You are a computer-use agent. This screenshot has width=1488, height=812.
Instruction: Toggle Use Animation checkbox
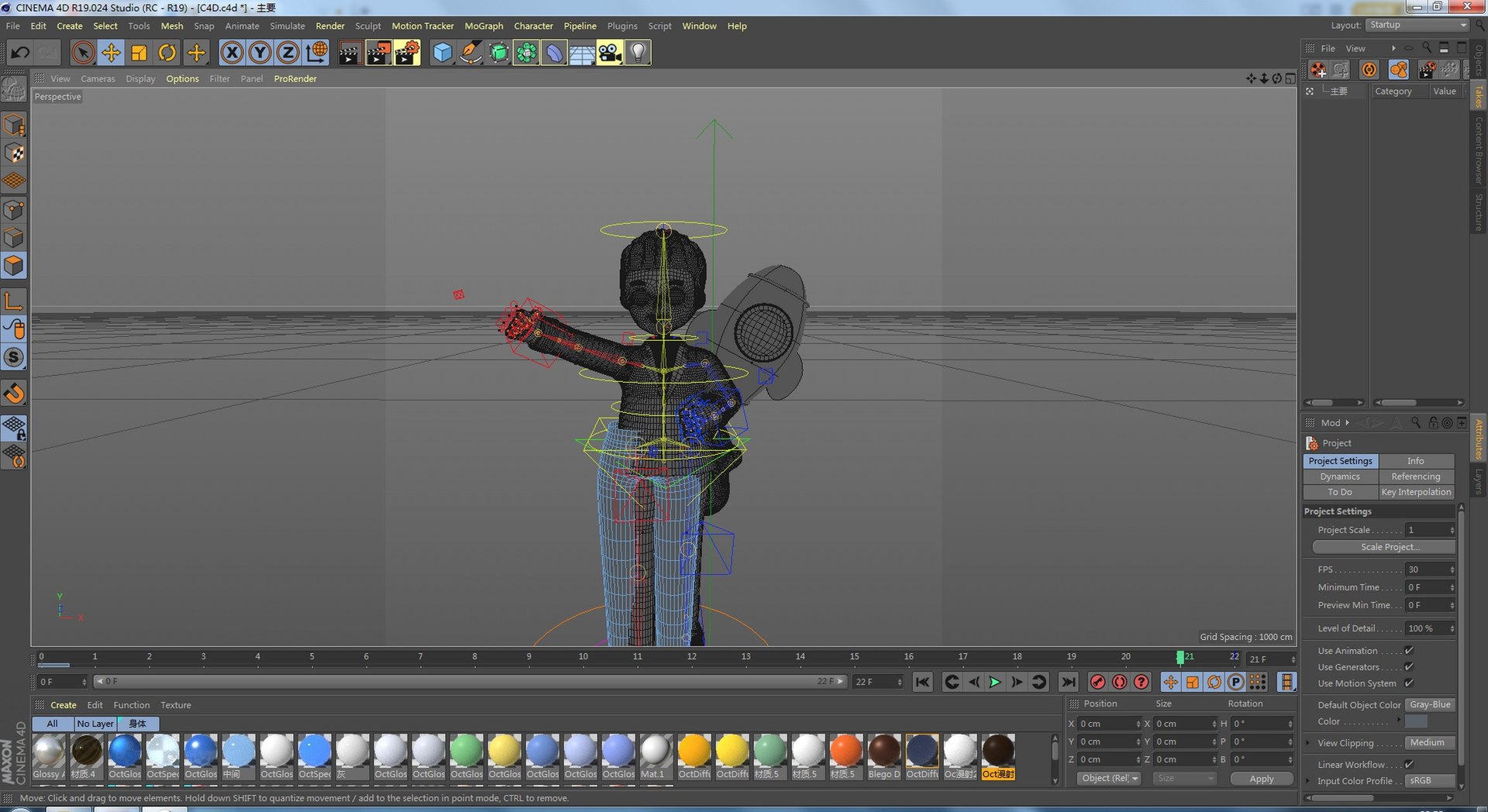tap(1409, 651)
